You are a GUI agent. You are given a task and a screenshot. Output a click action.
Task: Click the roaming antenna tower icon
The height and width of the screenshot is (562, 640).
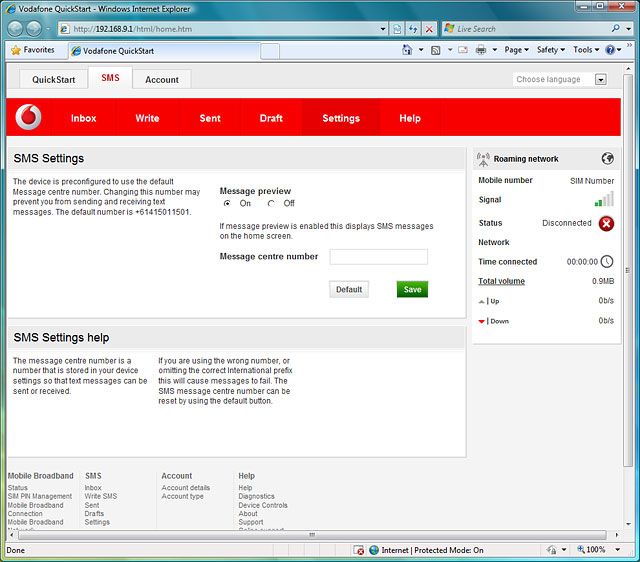point(484,158)
